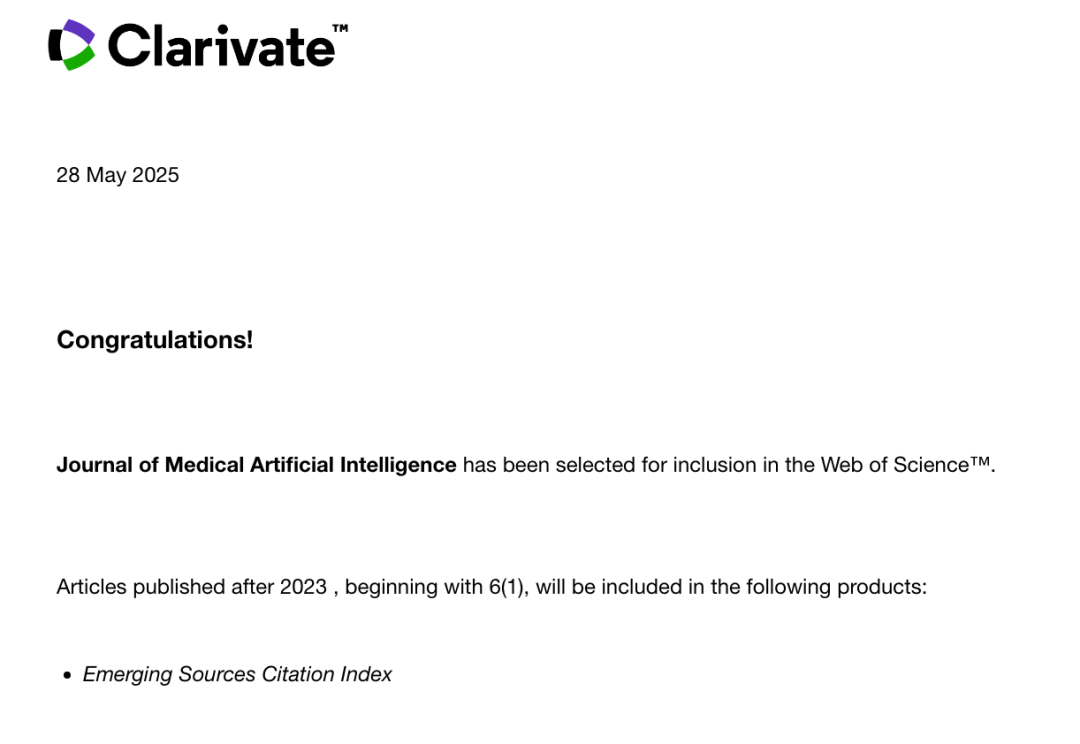Click the black segment of Clarivate logo
This screenshot has width=1080, height=744.
55,45
